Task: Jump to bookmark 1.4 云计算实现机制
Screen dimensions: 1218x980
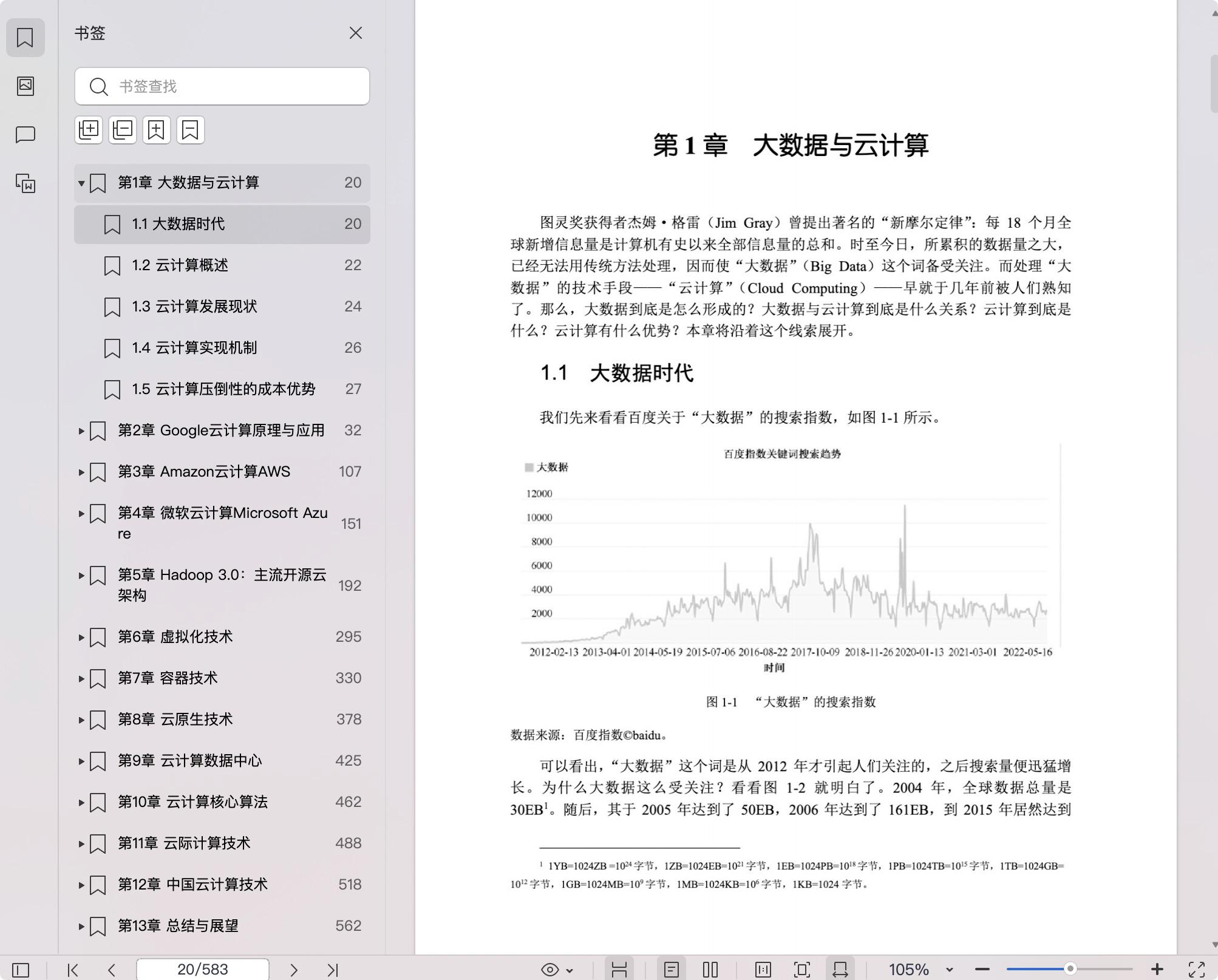Action: pos(222,348)
